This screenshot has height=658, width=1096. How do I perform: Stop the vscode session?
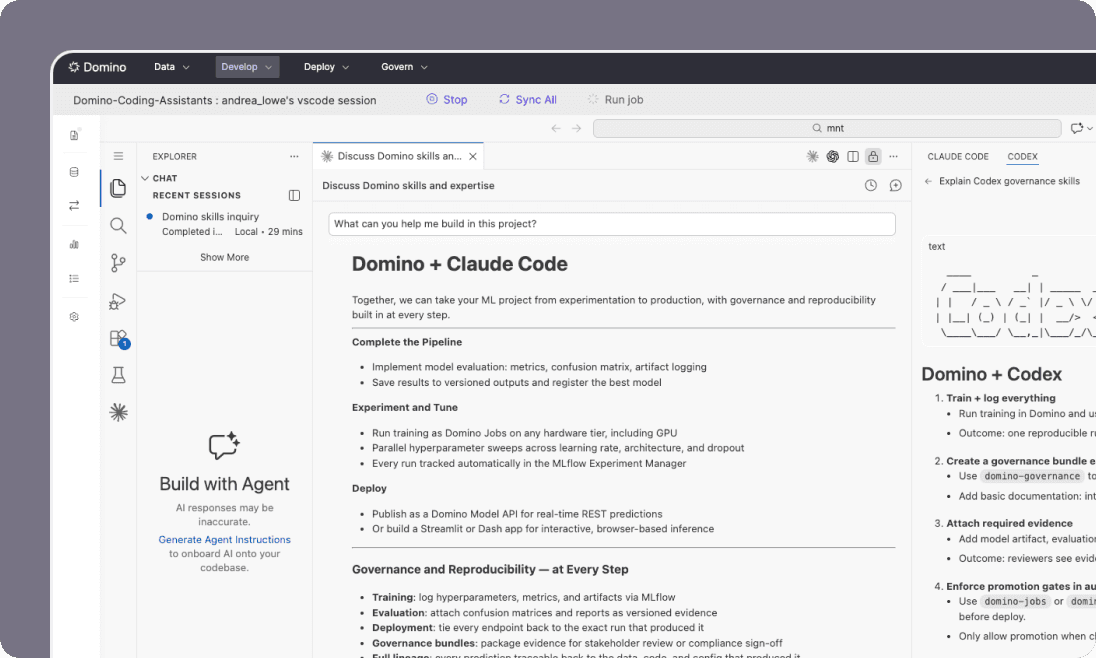click(x=447, y=100)
